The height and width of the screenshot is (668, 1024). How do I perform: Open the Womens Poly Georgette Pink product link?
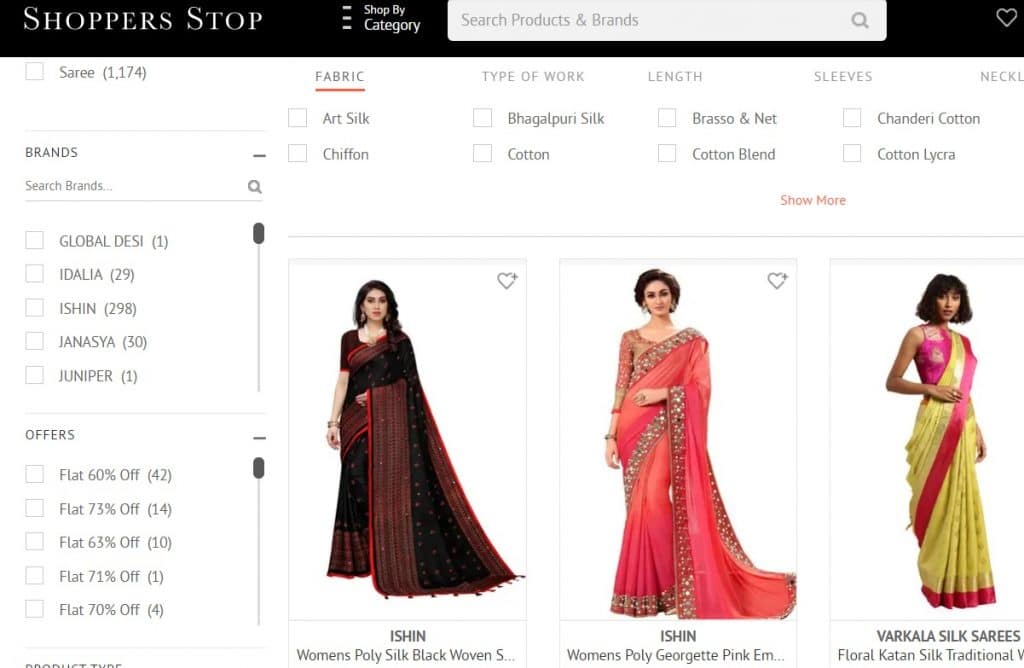tap(675, 655)
